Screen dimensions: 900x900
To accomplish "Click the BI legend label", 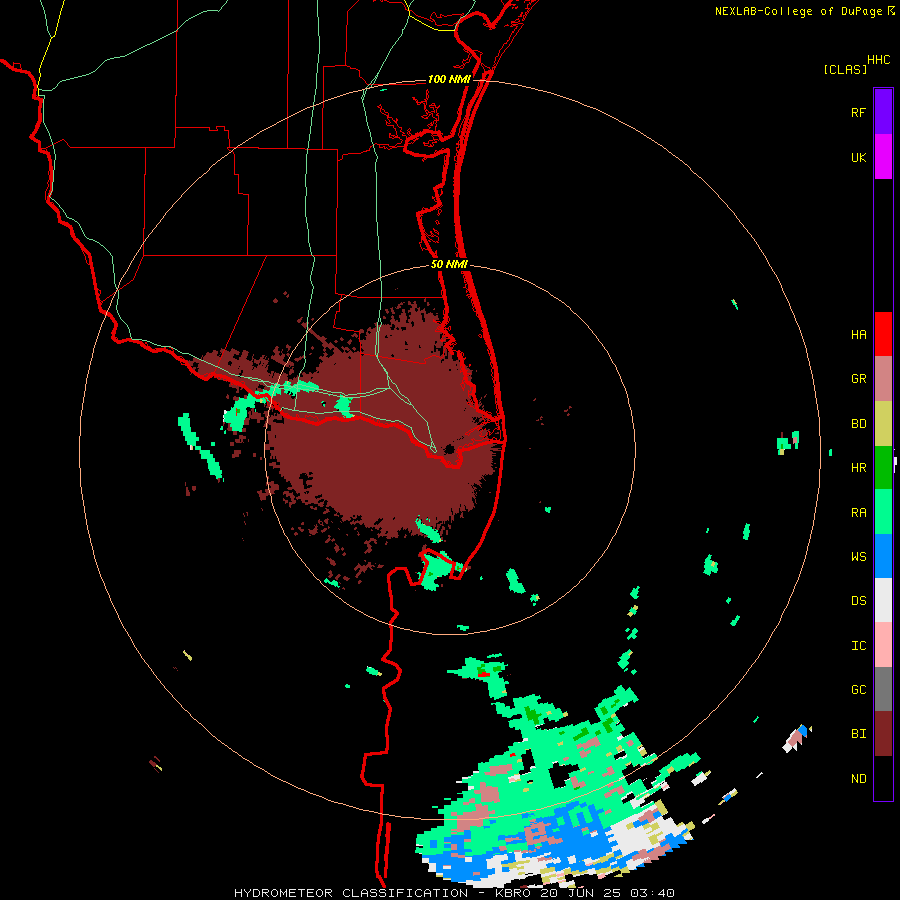I will [x=858, y=734].
